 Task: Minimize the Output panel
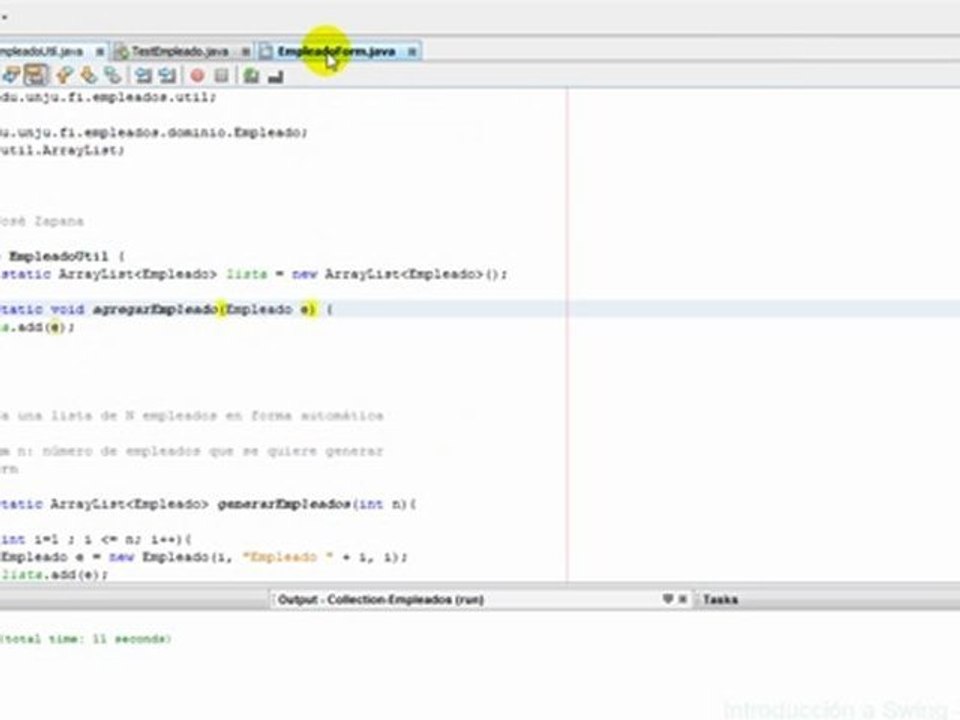[x=667, y=599]
